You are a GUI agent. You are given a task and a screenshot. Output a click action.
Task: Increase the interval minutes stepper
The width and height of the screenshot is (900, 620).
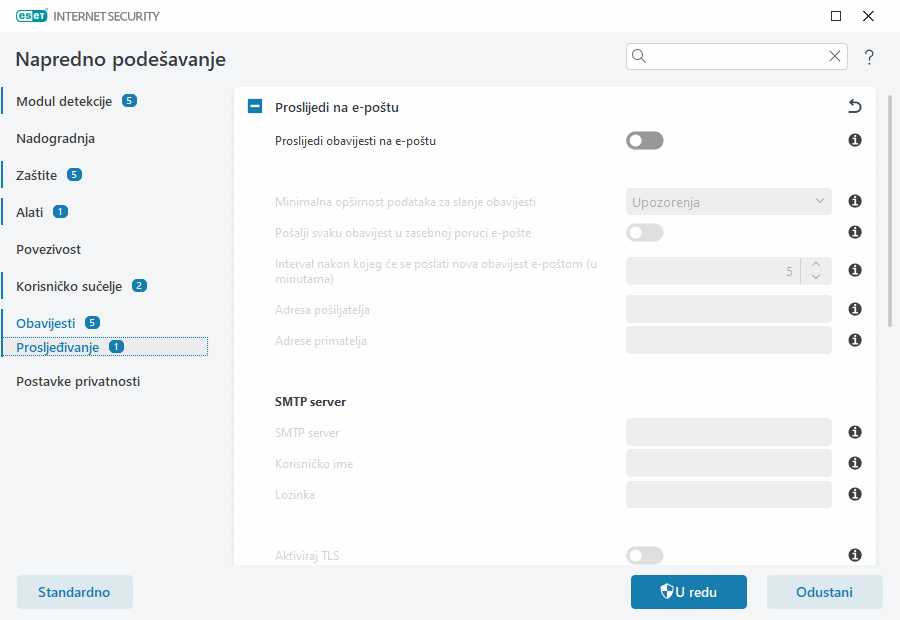[x=816, y=264]
